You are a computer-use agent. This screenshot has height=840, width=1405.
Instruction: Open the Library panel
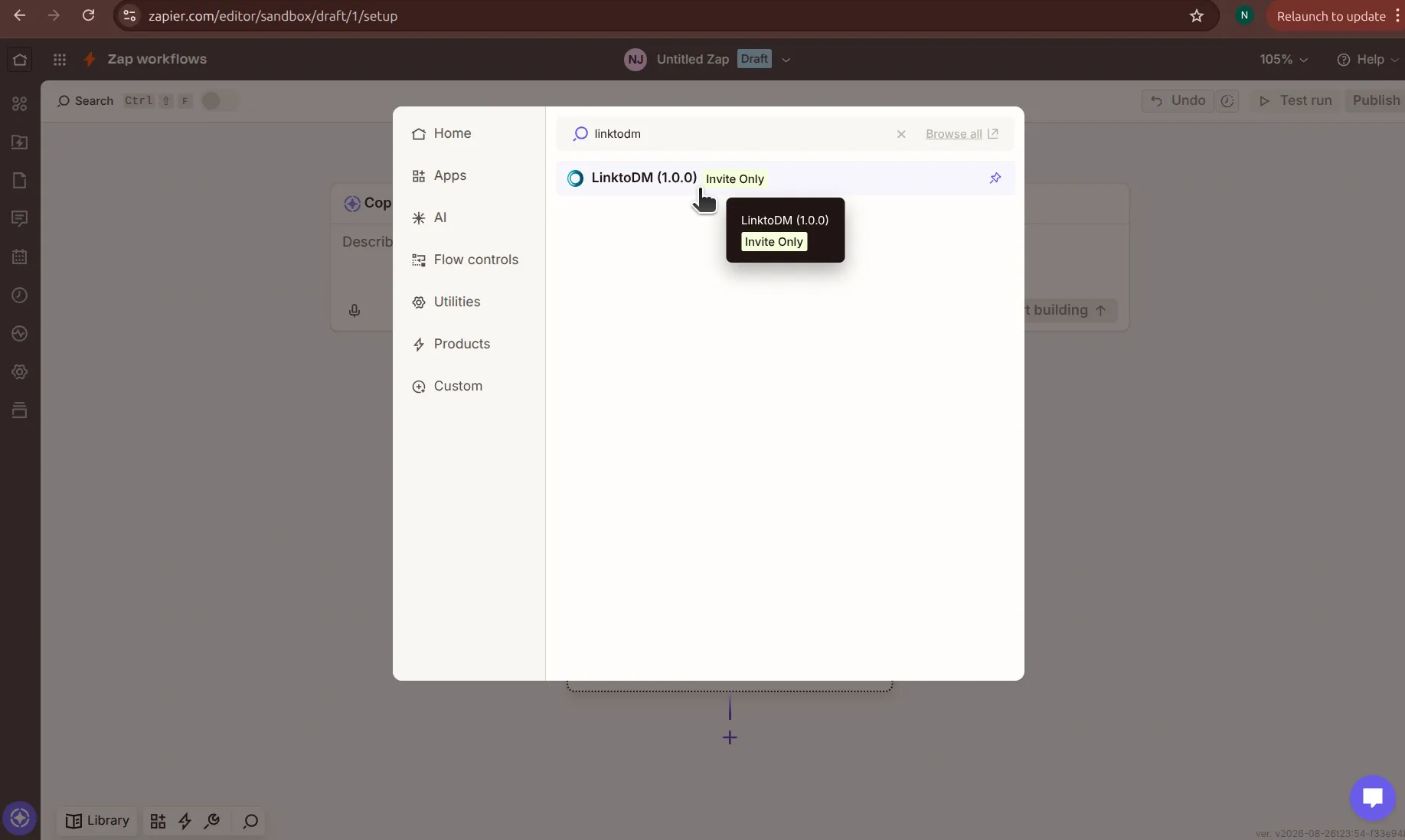coord(97,821)
